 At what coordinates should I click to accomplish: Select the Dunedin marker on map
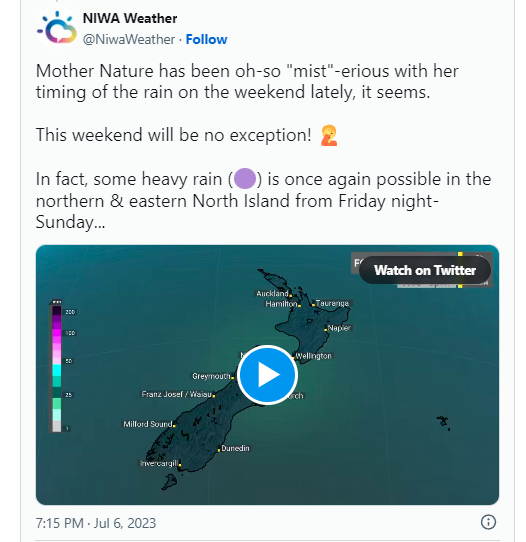click(x=219, y=450)
